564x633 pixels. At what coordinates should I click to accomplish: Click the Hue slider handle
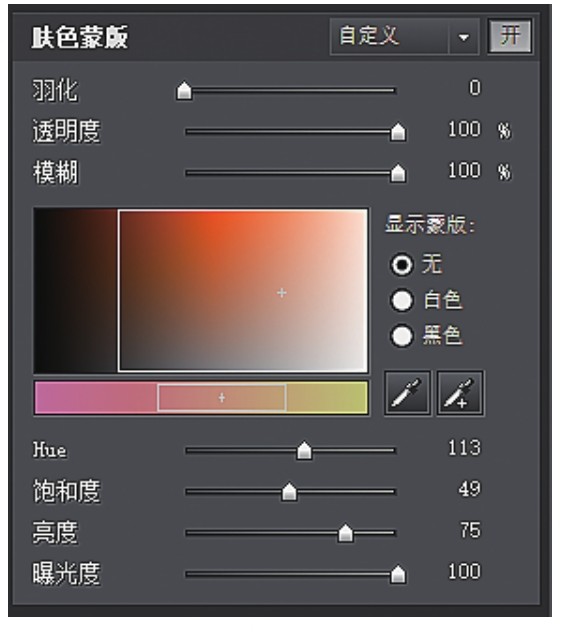click(304, 450)
